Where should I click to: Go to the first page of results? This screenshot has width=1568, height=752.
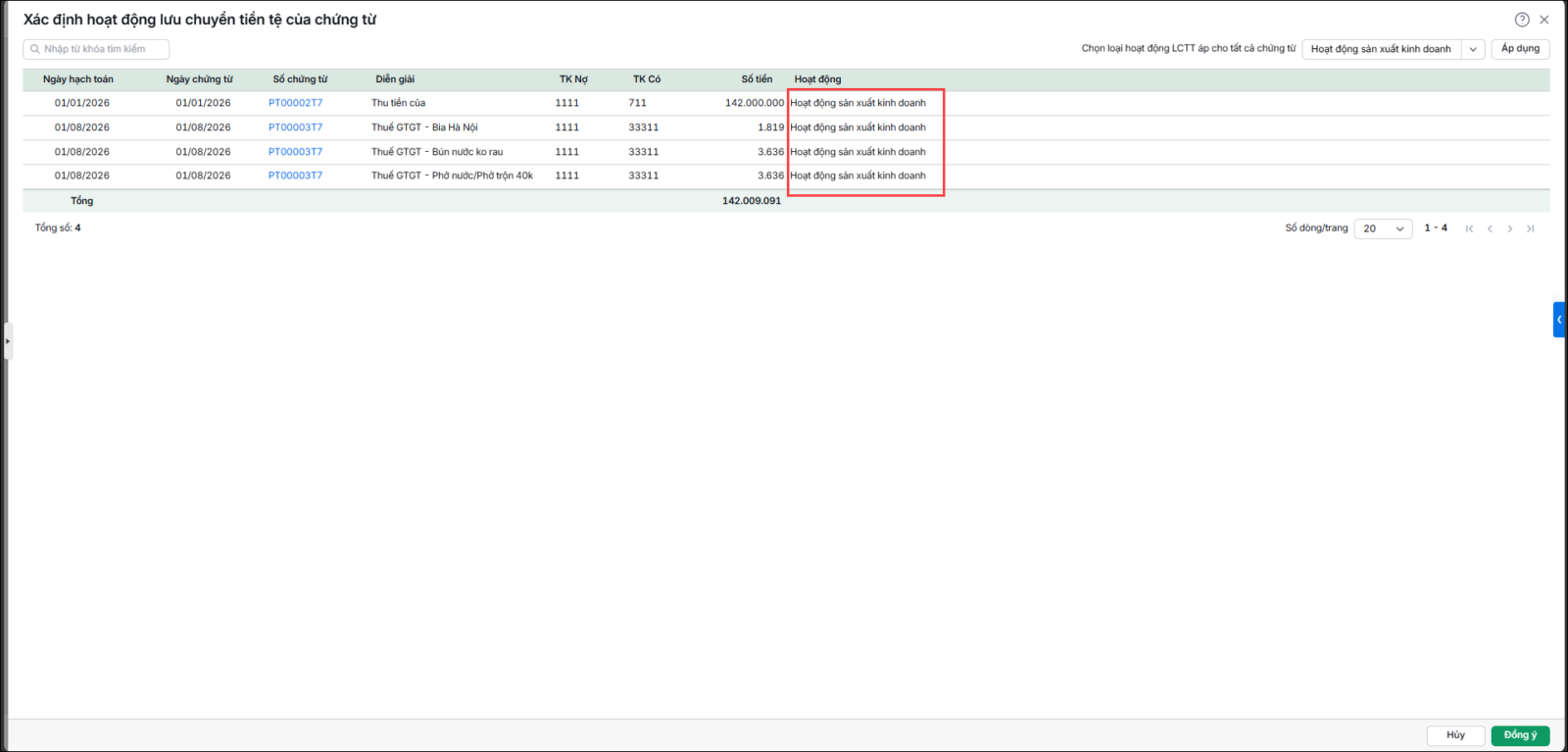[1469, 228]
